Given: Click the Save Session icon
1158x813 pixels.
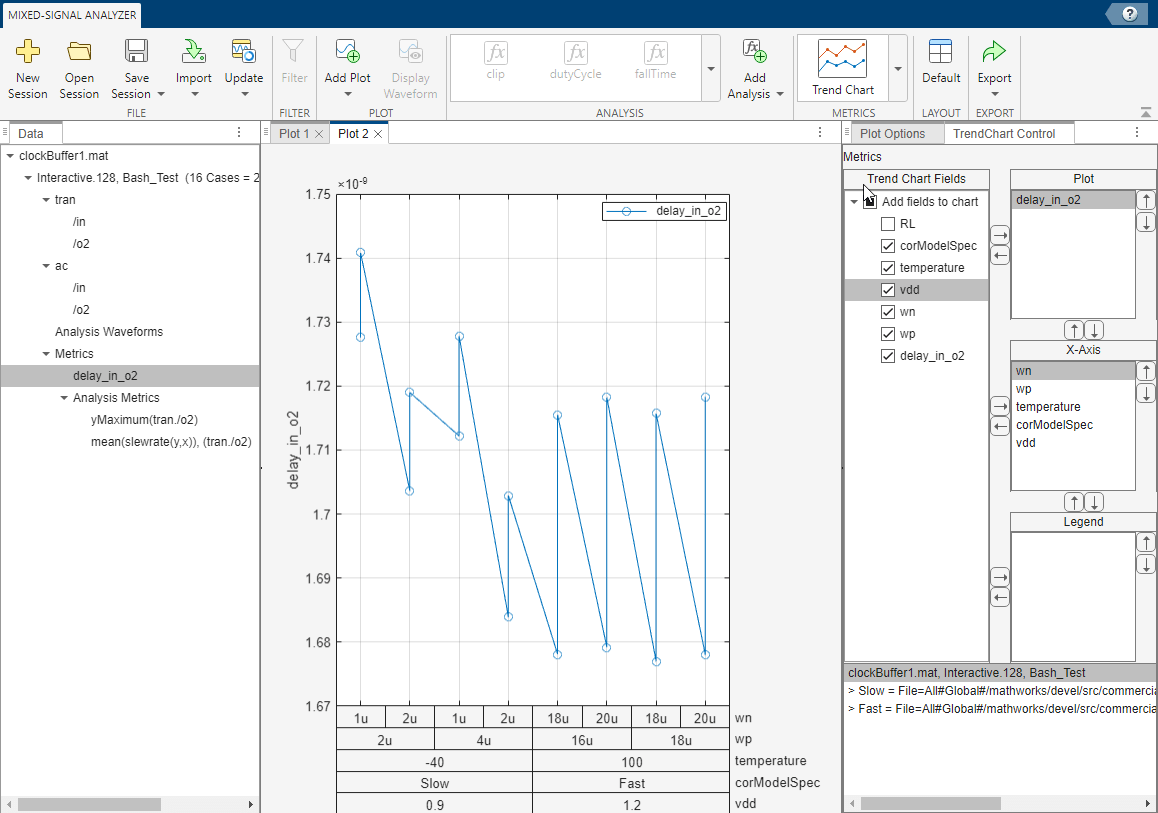Looking at the screenshot, I should [137, 52].
